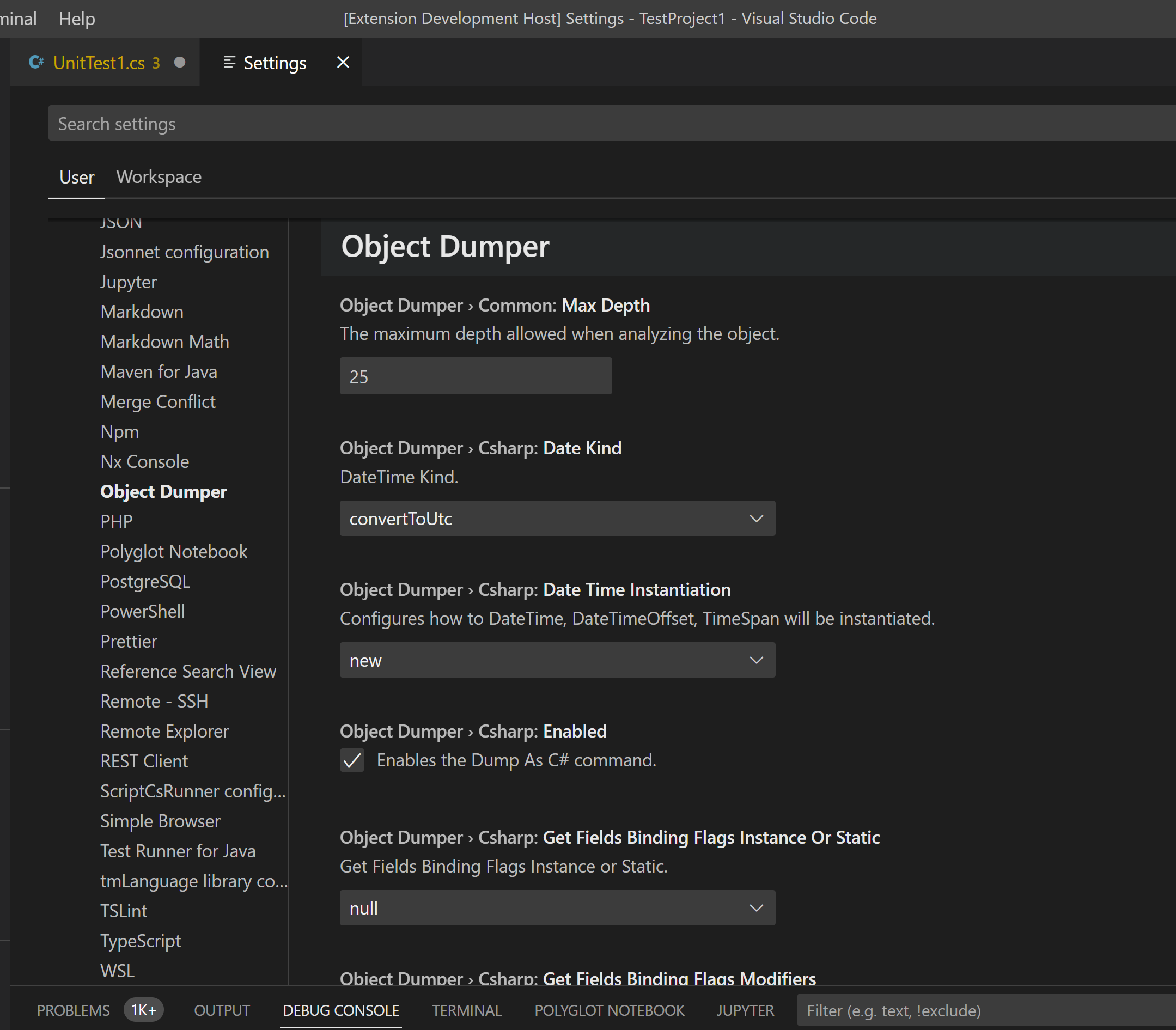Open the Help menu

pos(76,19)
